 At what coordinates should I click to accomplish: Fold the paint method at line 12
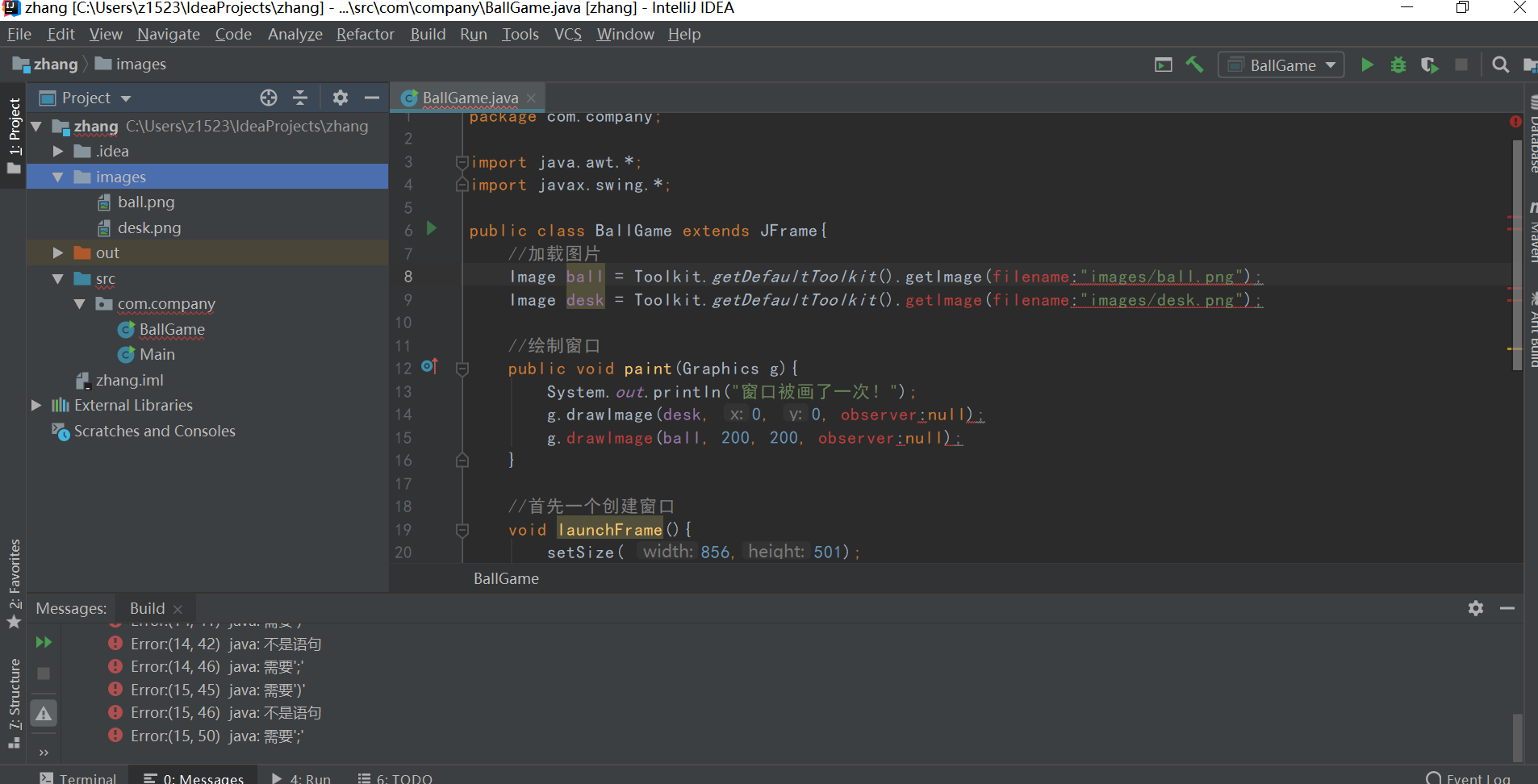(462, 369)
